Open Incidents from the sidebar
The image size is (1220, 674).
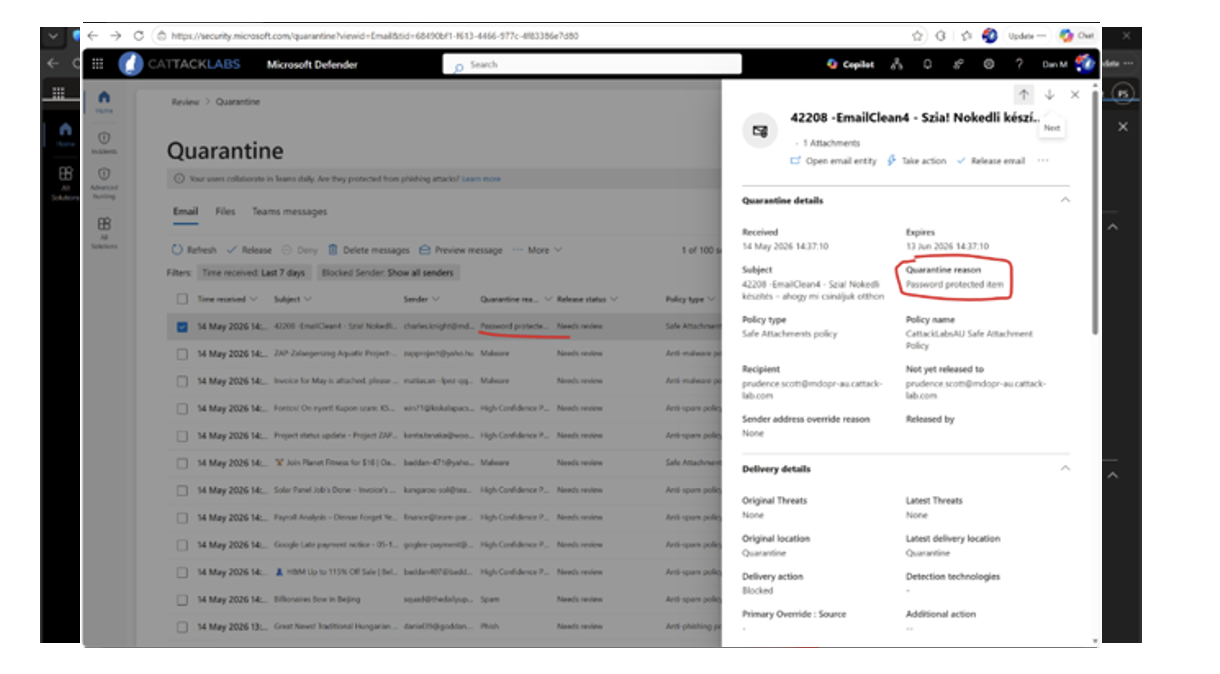pyautogui.click(x=104, y=142)
